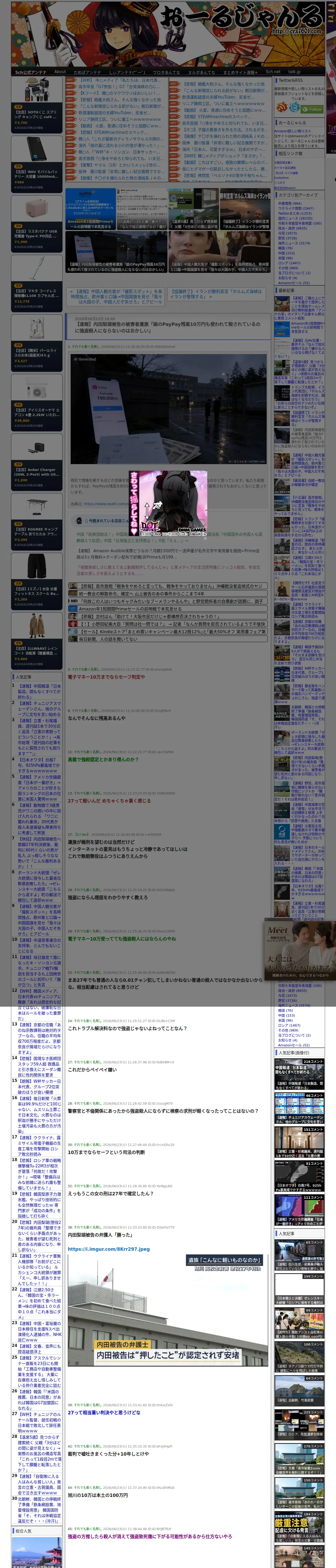Open まとめサイト速報+ in the nav bar

pos(240,72)
